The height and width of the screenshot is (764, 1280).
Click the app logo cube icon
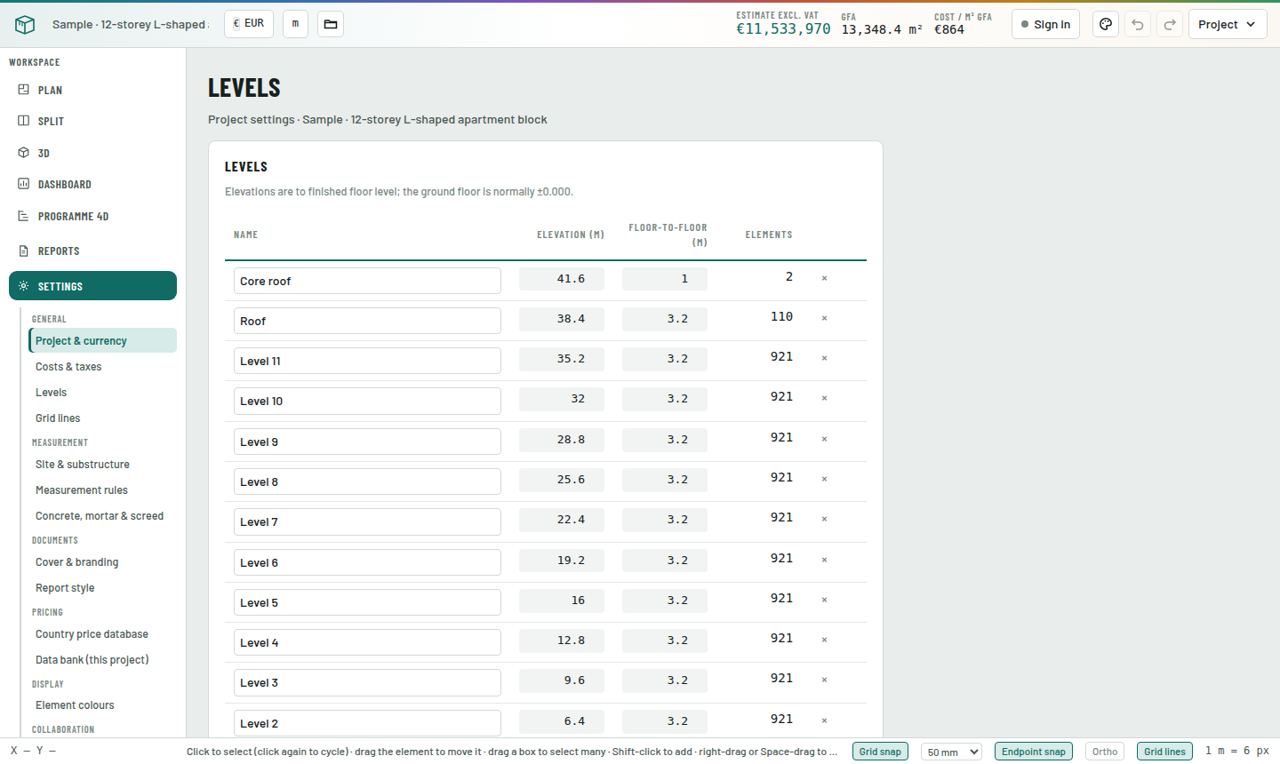click(25, 25)
